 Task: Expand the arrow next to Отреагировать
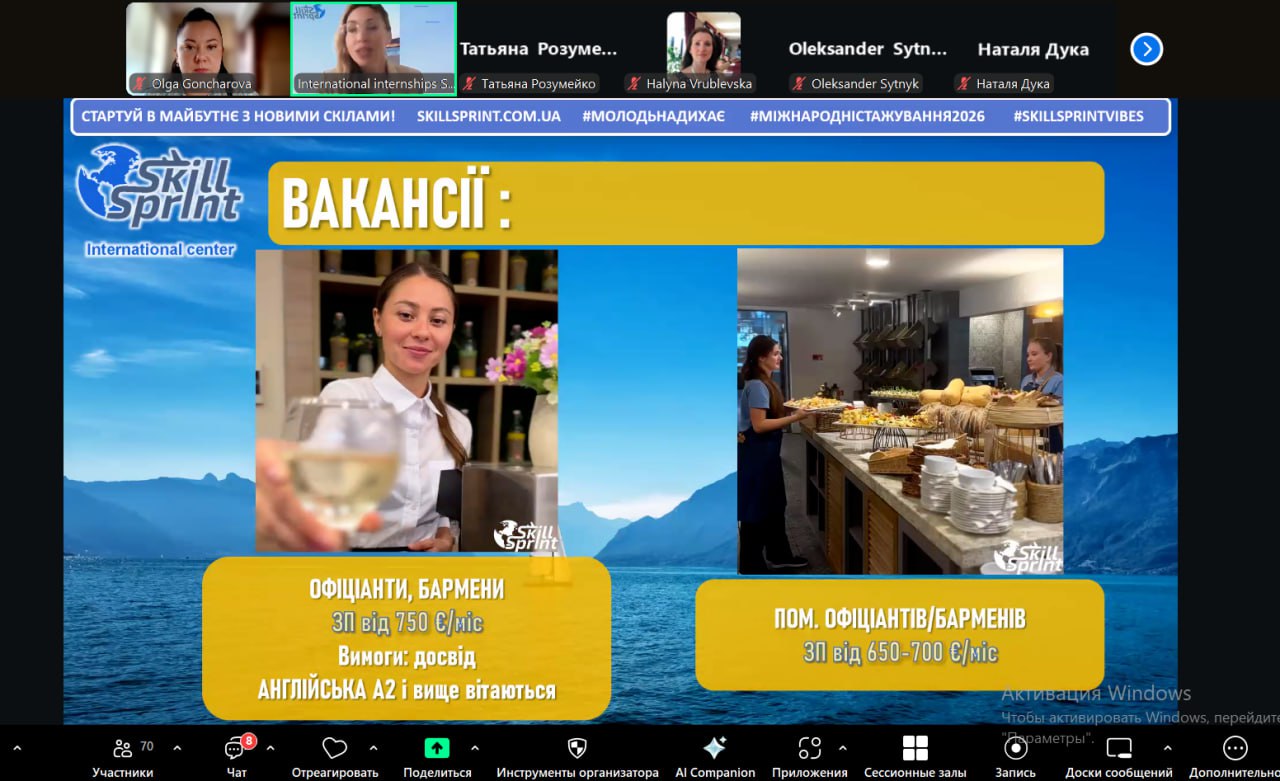(373, 748)
